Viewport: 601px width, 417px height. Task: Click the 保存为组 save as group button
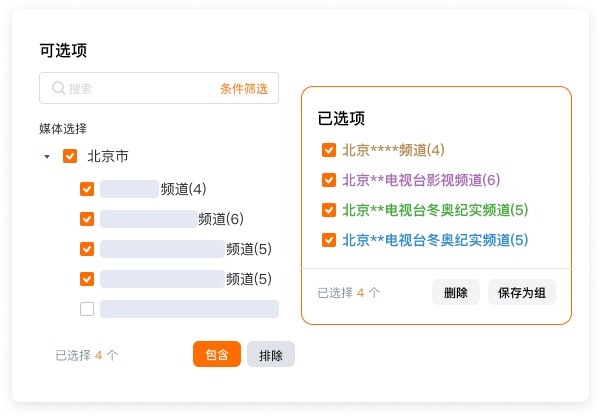click(x=521, y=292)
